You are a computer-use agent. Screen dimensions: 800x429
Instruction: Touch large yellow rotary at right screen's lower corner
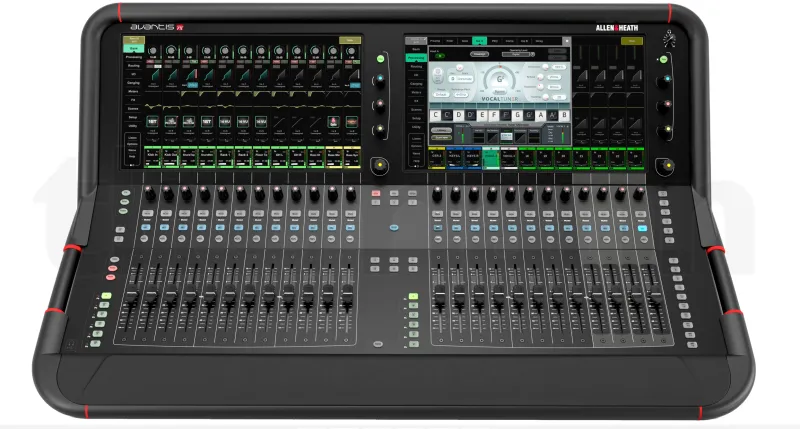665,166
